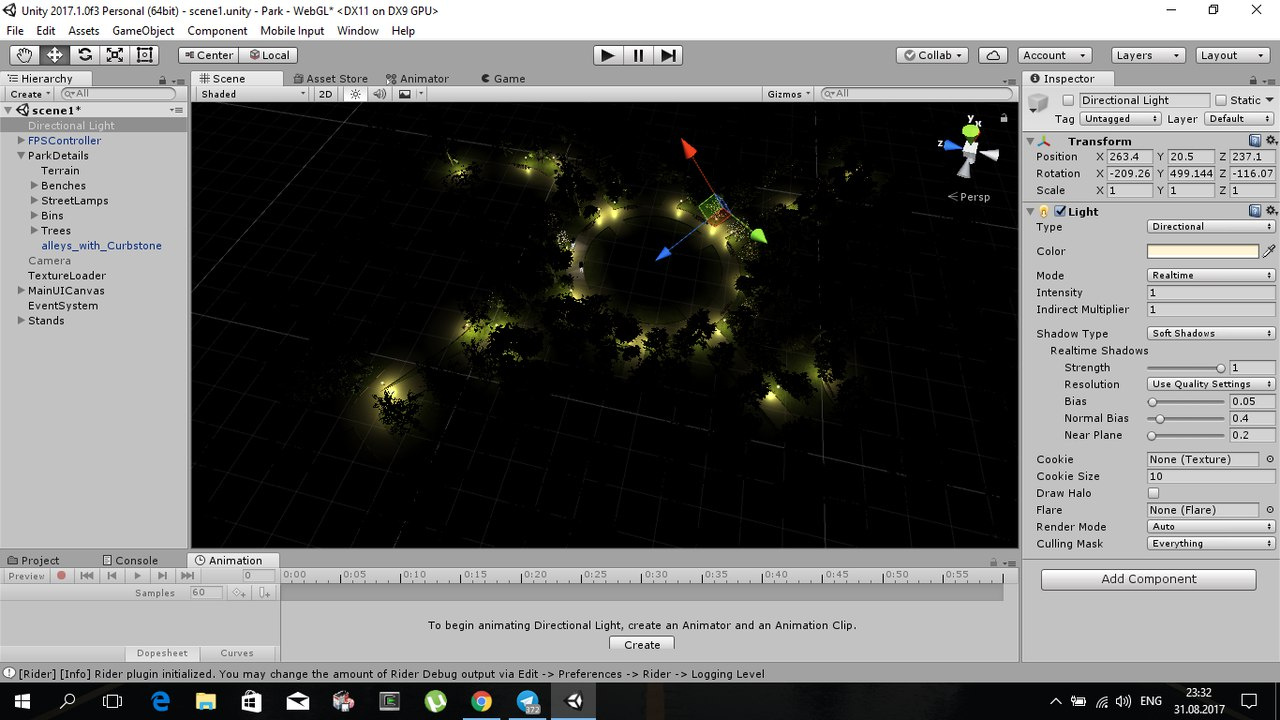Toggle scene lighting button
Viewport: 1280px width, 720px height.
click(355, 94)
